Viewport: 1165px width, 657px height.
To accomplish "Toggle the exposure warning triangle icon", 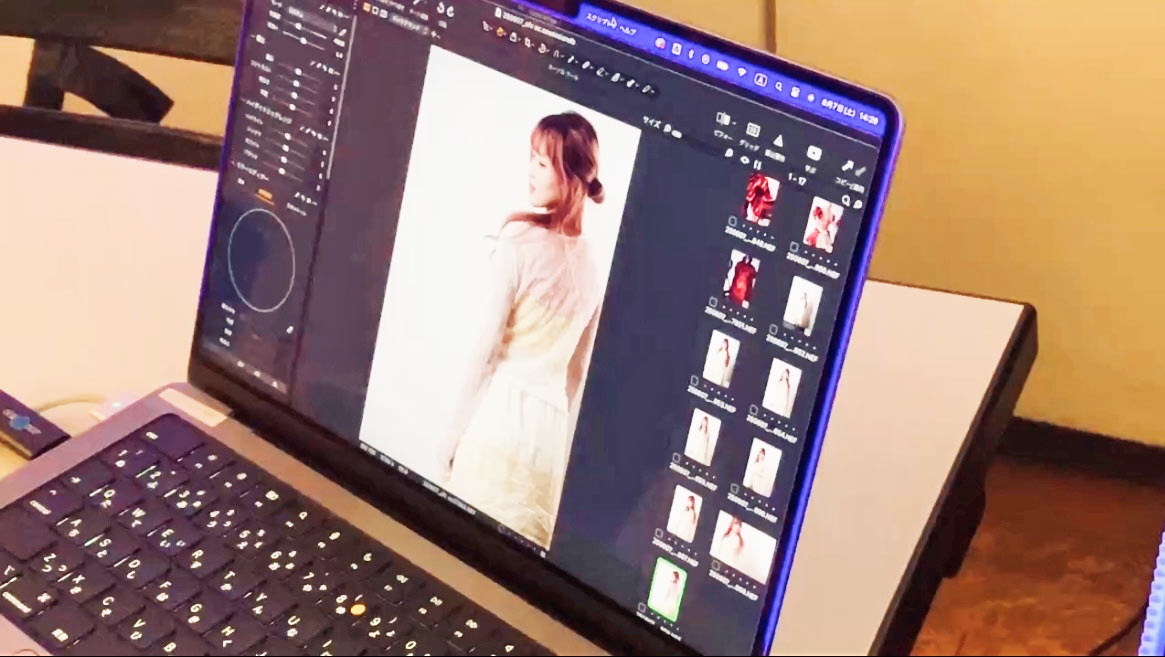I will (778, 140).
